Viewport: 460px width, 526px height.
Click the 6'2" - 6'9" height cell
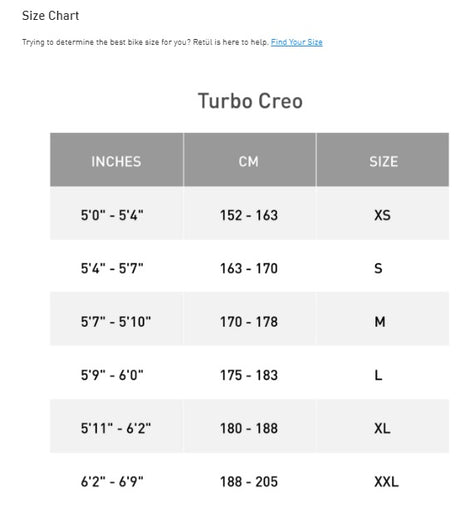coord(116,480)
